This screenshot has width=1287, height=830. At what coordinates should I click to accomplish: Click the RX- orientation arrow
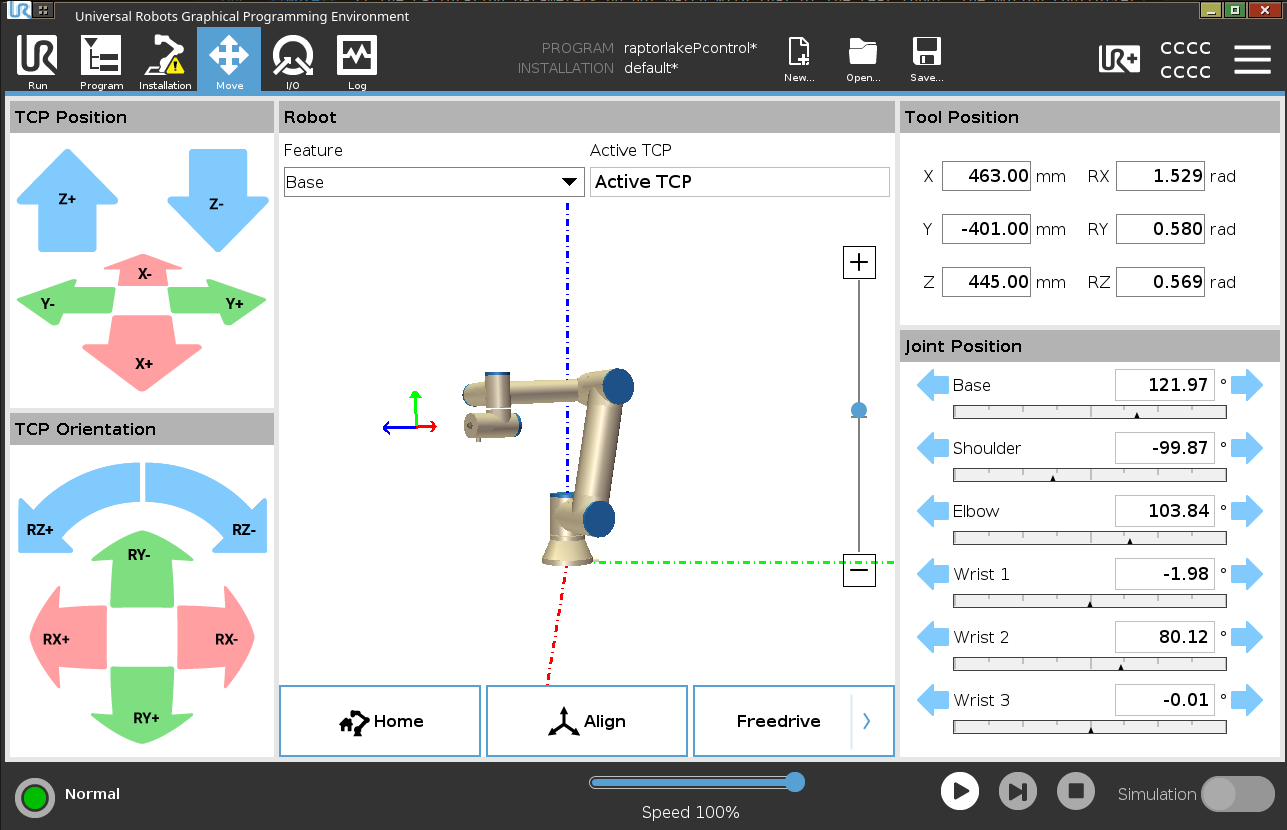(x=218, y=638)
